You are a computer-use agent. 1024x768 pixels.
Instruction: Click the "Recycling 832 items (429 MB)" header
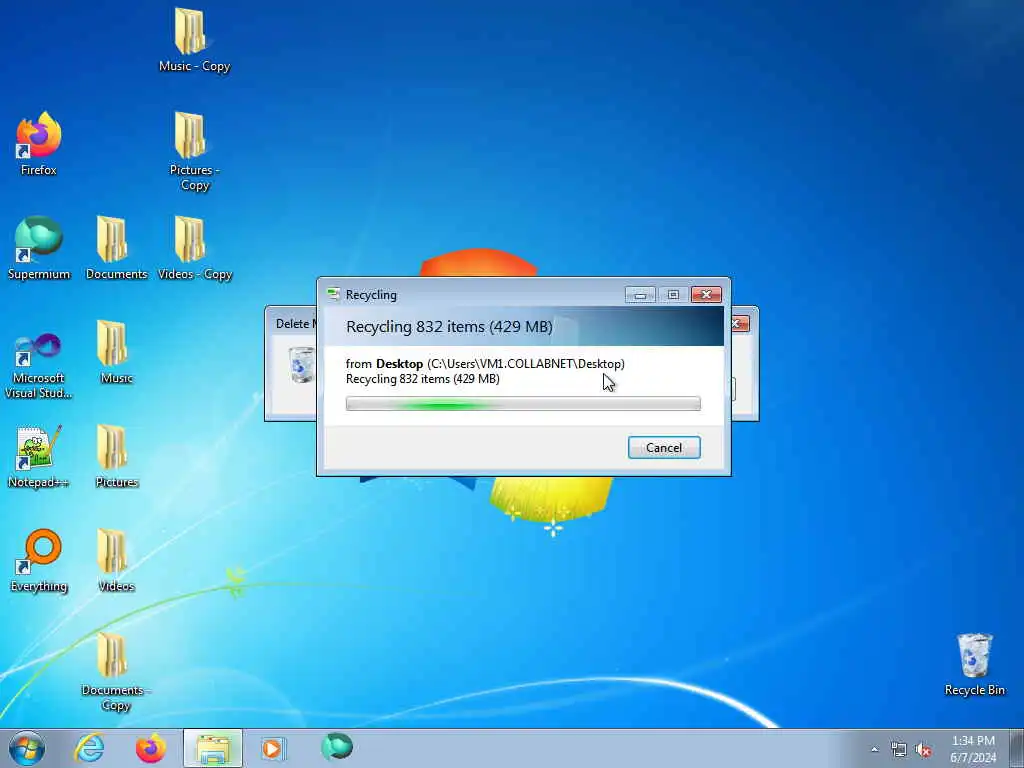click(449, 327)
